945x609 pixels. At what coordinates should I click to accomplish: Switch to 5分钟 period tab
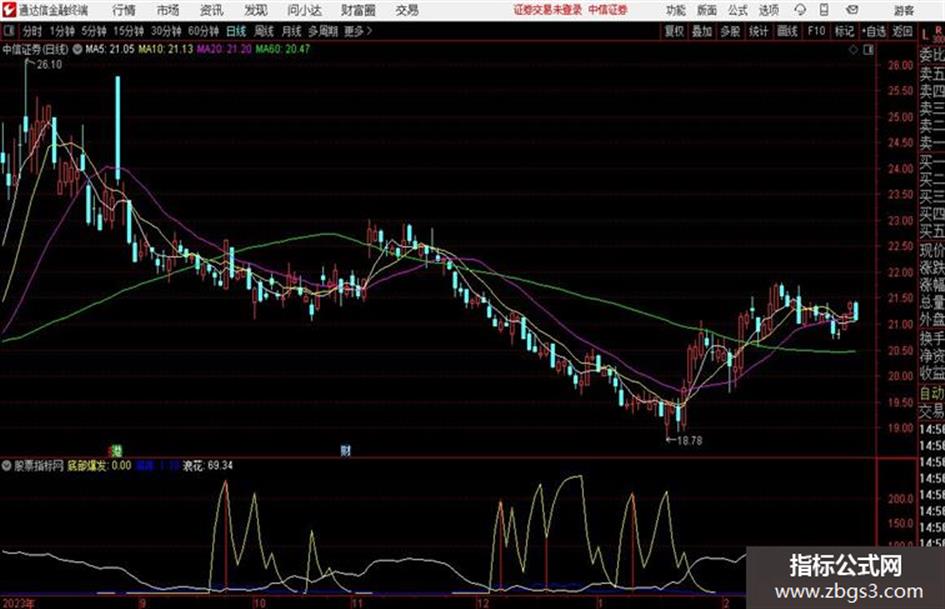coord(94,31)
